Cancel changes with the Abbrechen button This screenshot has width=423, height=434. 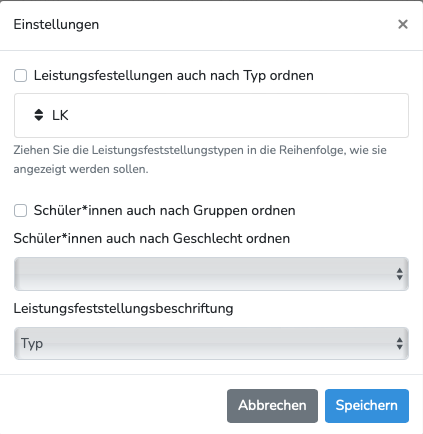coord(272,406)
